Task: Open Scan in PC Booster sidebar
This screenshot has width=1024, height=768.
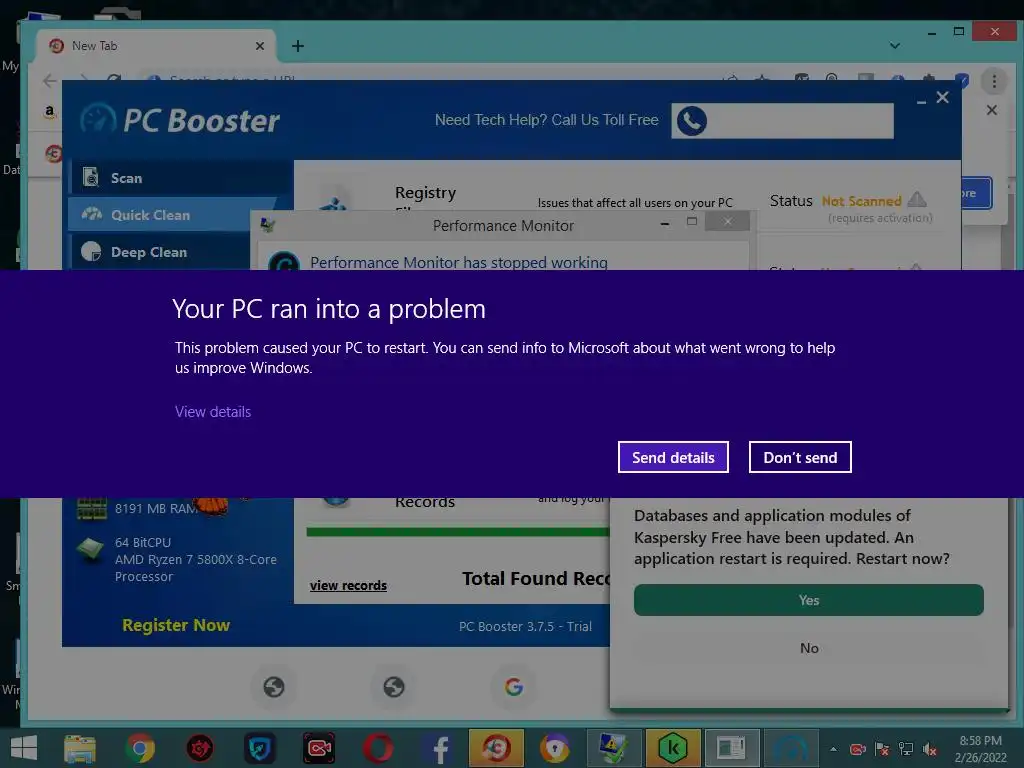Action: pos(180,178)
